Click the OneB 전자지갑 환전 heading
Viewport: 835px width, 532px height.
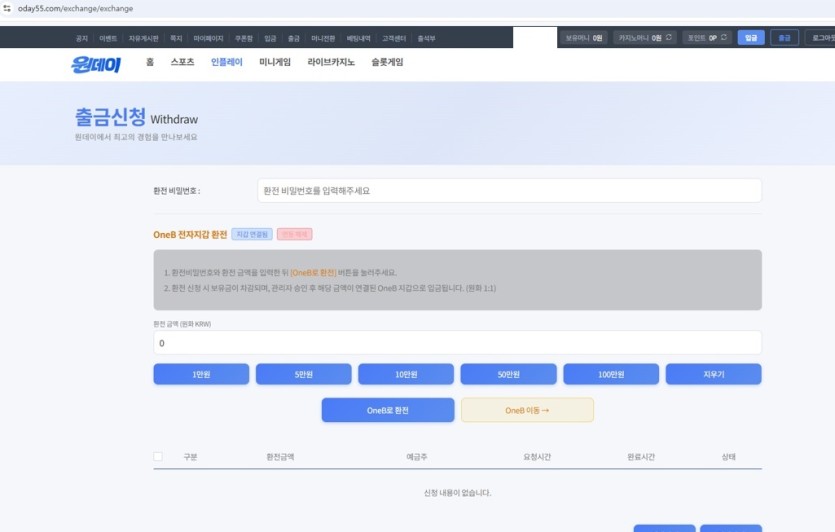(190, 234)
